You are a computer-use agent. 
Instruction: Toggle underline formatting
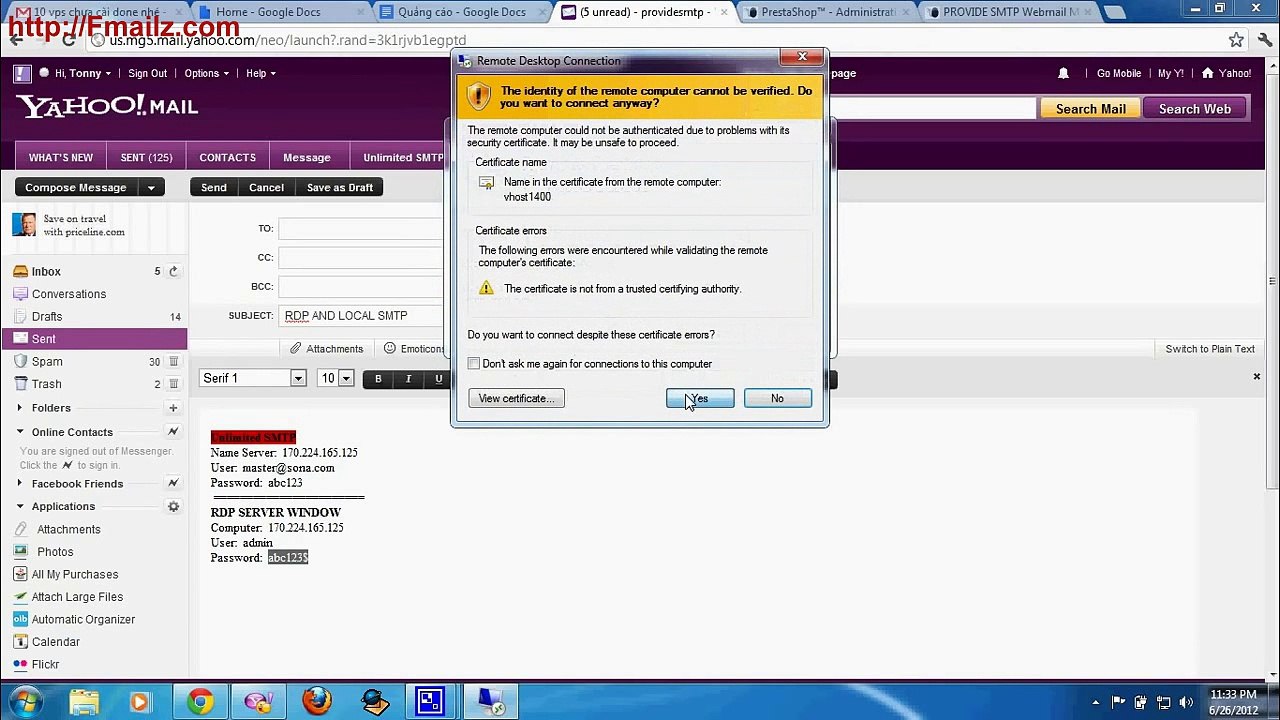click(438, 379)
